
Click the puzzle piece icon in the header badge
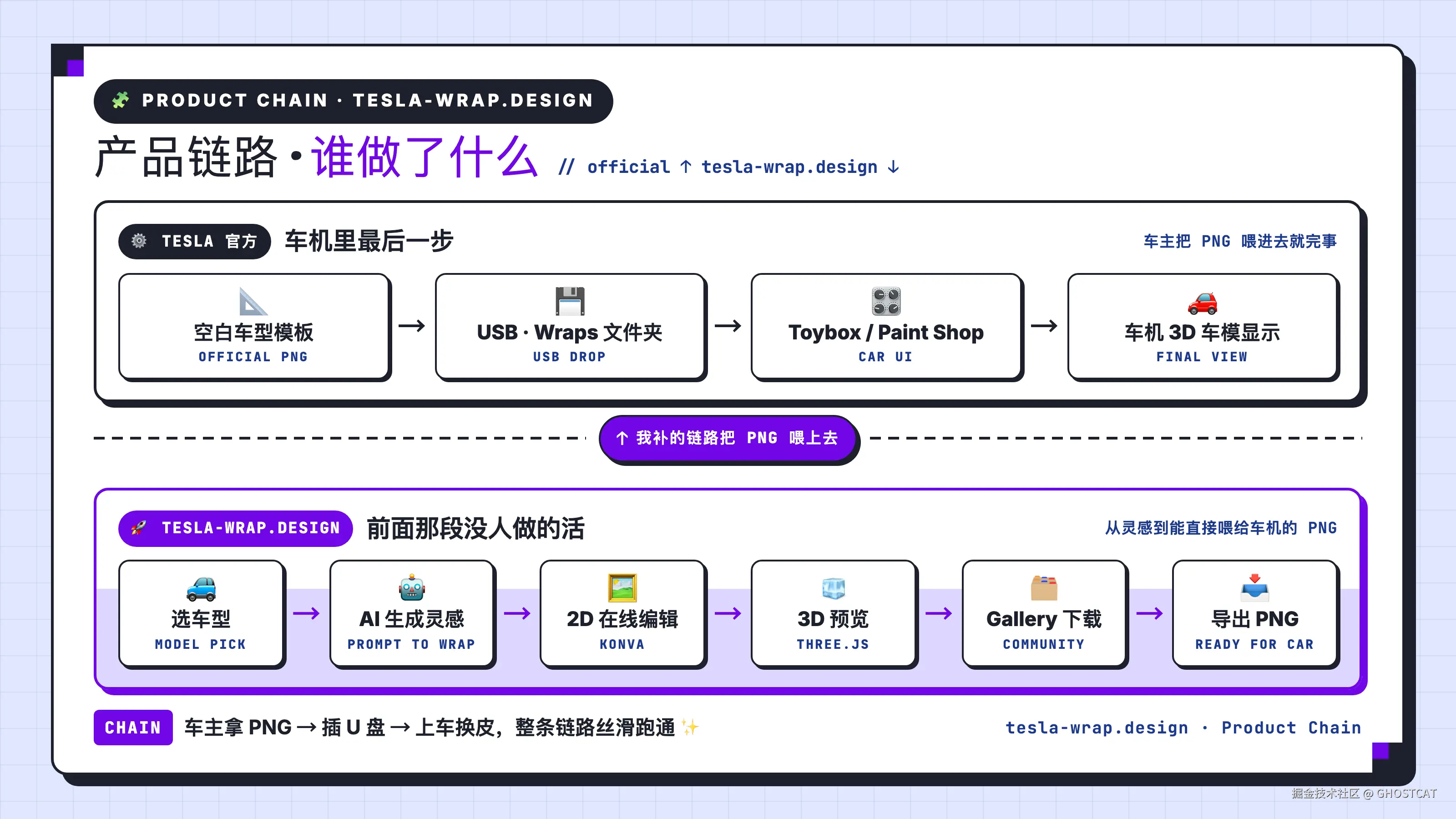click(x=121, y=101)
